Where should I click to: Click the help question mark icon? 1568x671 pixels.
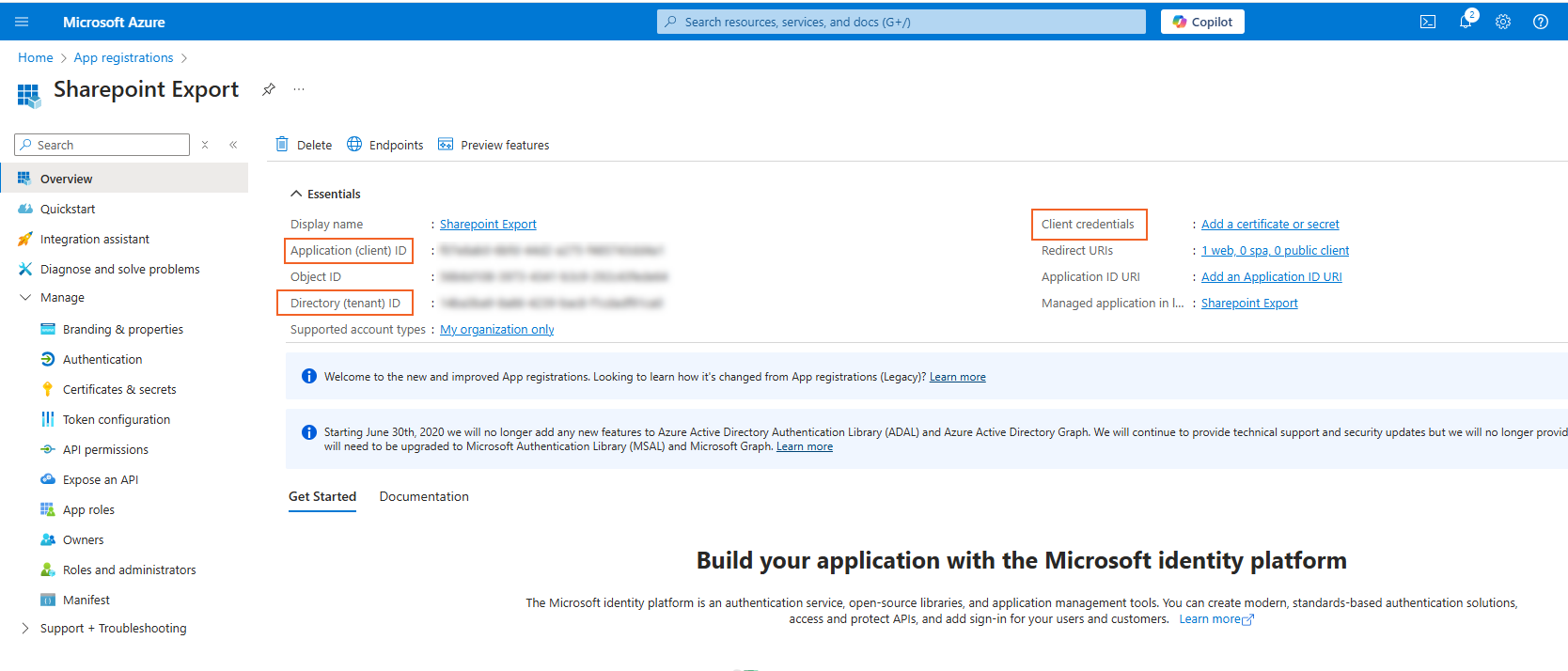tap(1540, 22)
